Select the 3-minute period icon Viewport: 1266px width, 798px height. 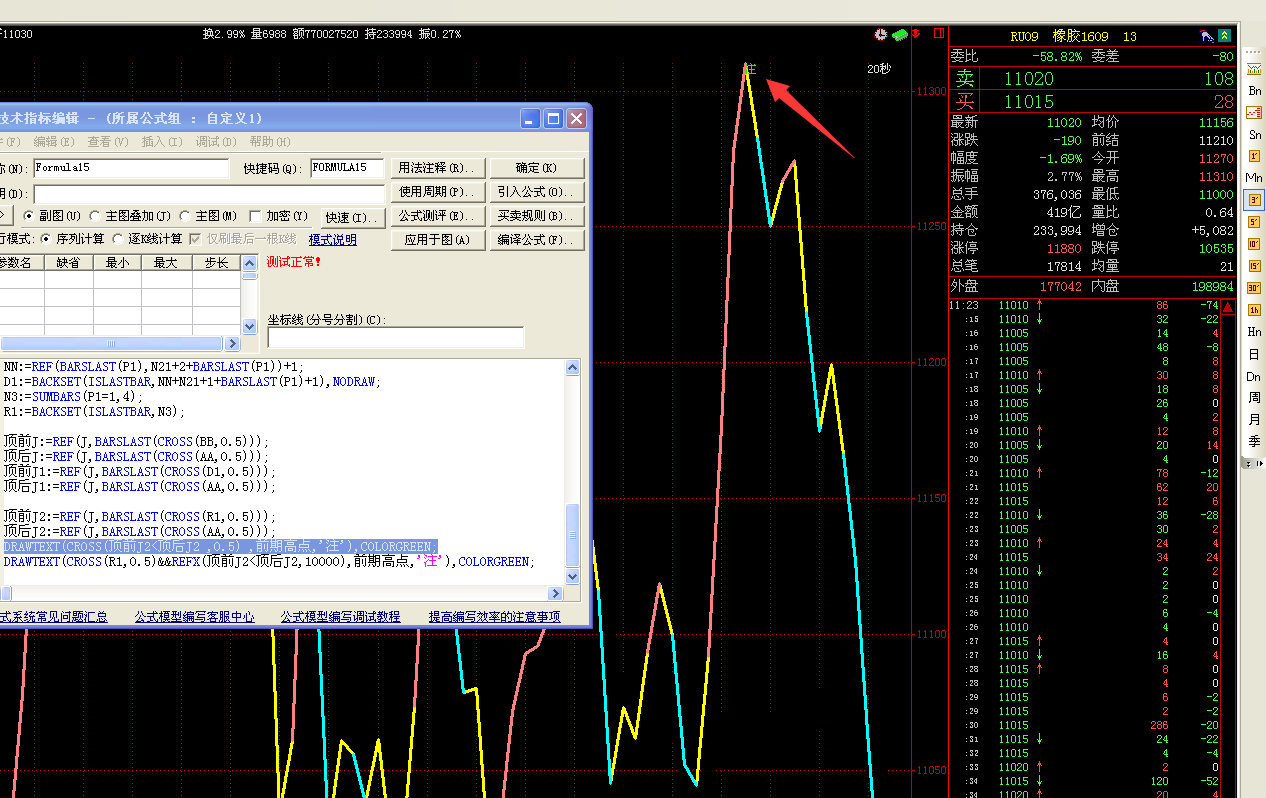(x=1254, y=200)
